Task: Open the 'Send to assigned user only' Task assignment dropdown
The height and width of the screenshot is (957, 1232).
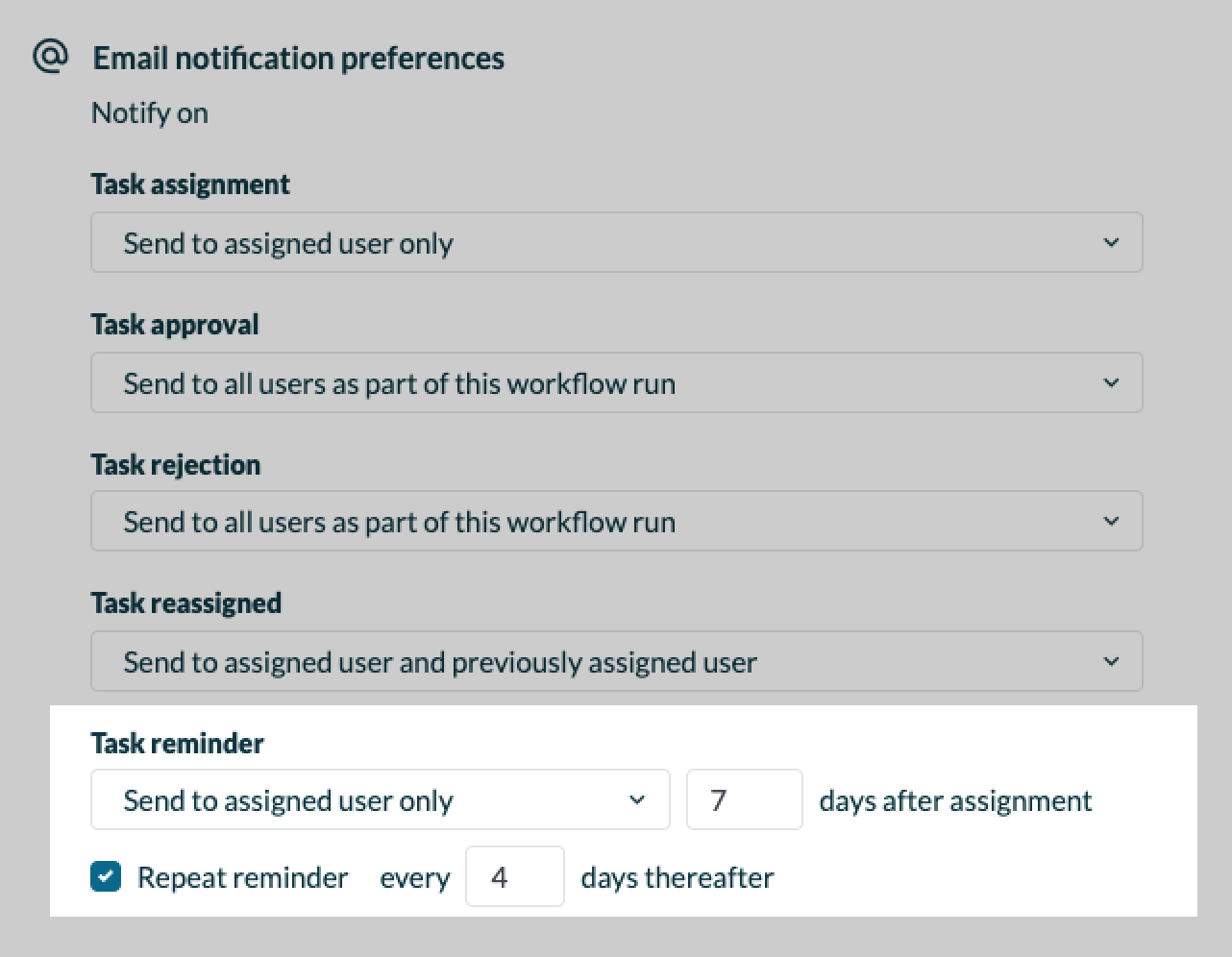Action: coord(615,242)
